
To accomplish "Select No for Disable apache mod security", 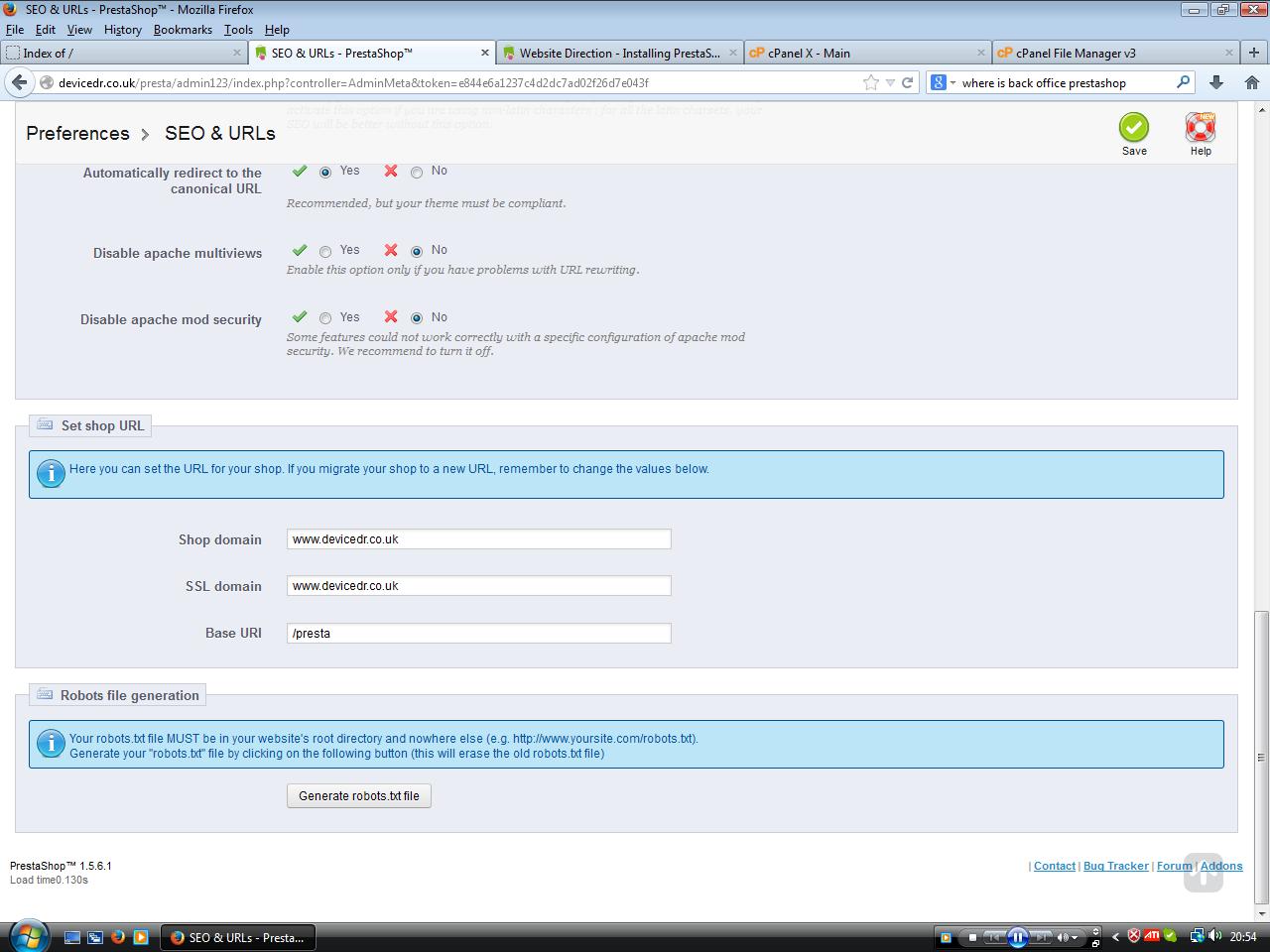I will (417, 318).
